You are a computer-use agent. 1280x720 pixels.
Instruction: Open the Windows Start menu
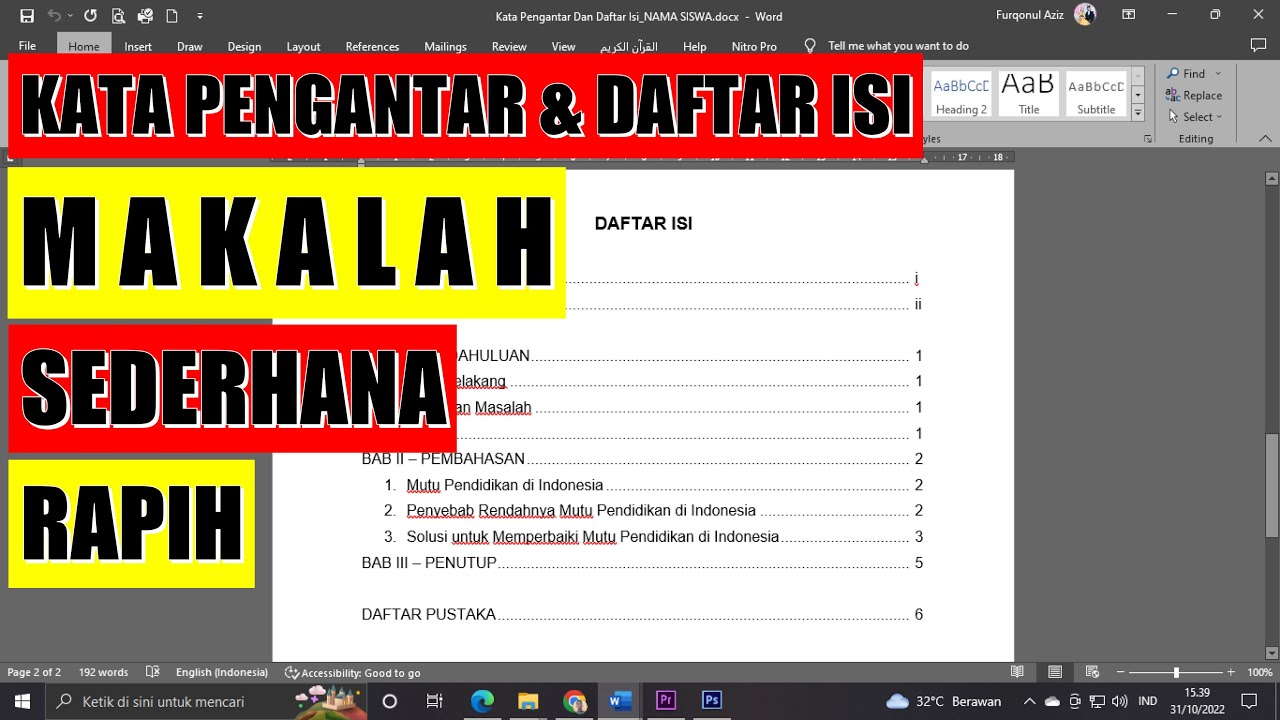click(23, 701)
